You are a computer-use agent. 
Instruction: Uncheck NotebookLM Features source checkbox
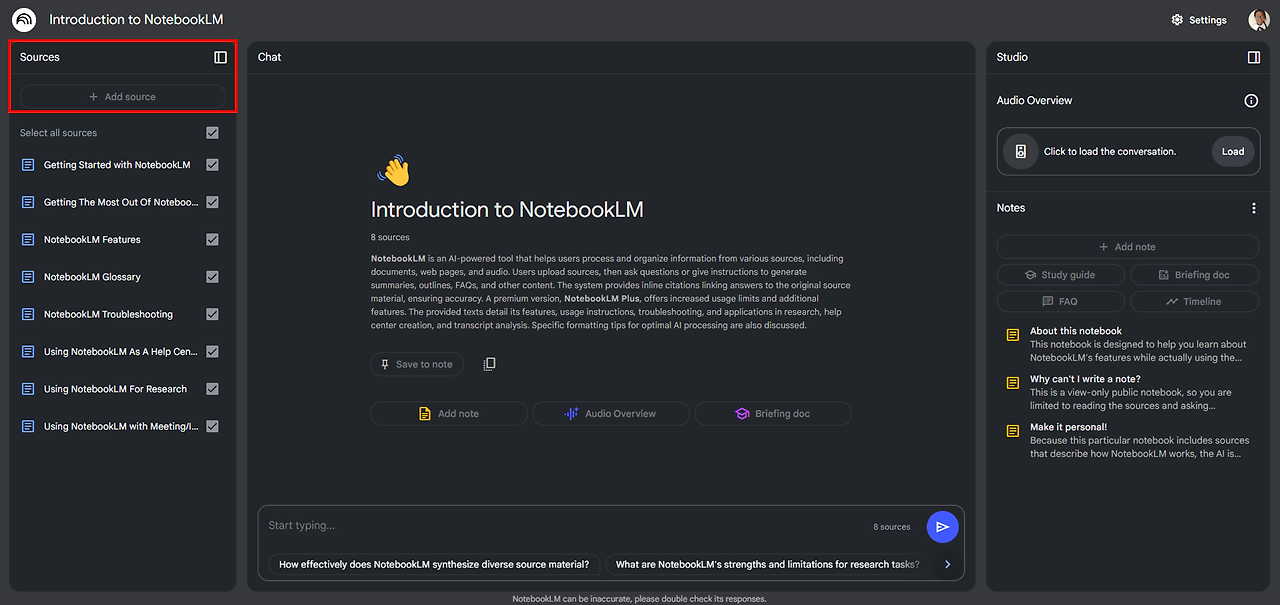tap(212, 240)
